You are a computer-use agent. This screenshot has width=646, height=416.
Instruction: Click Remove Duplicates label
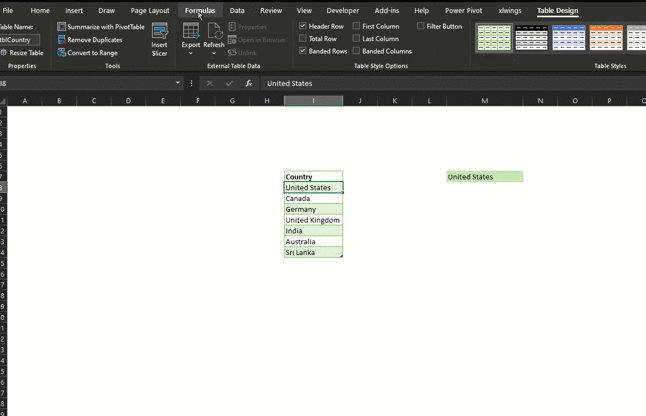(95, 40)
